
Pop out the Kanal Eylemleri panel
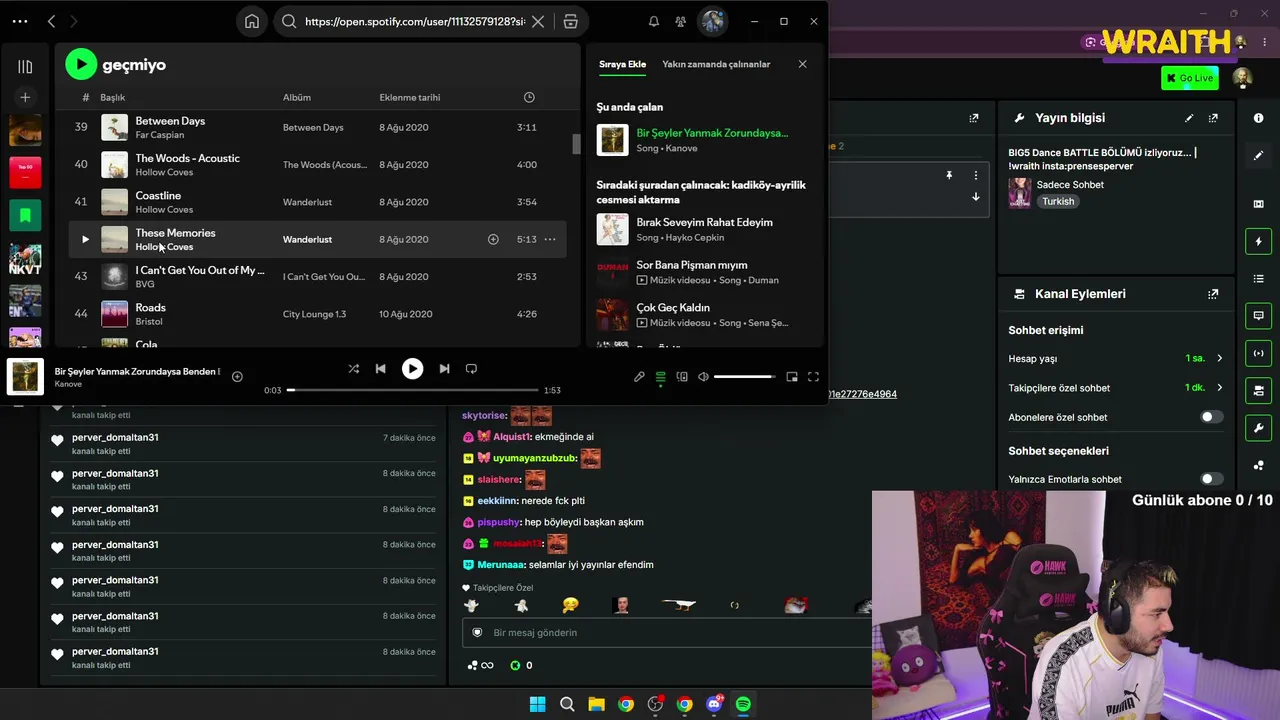click(x=1213, y=294)
